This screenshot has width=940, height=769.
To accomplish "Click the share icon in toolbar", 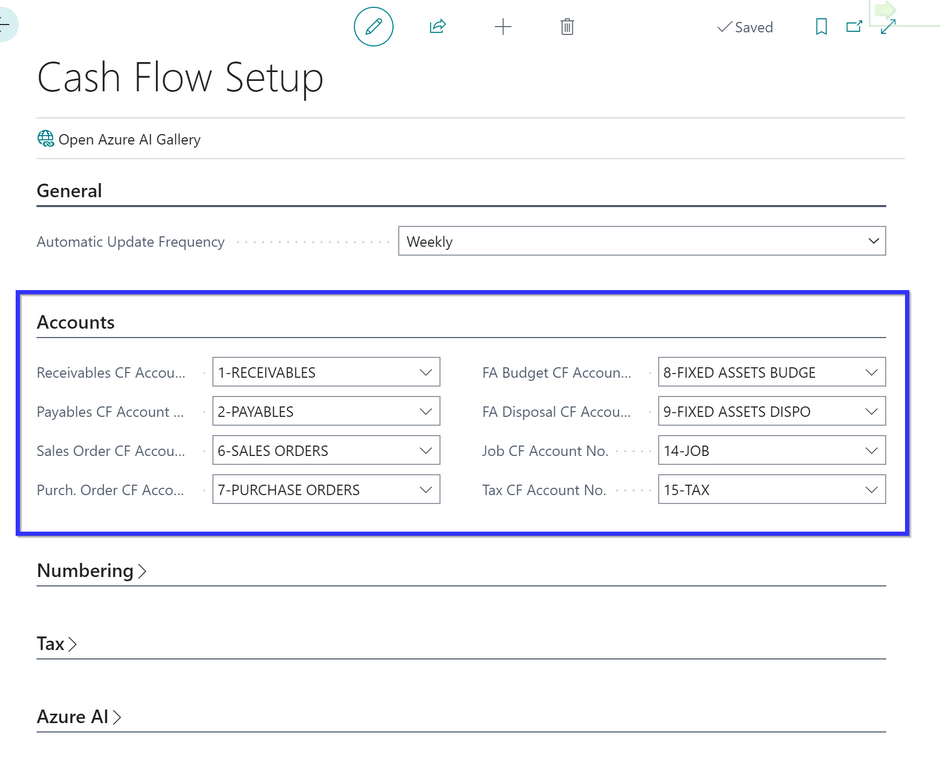I will [437, 27].
